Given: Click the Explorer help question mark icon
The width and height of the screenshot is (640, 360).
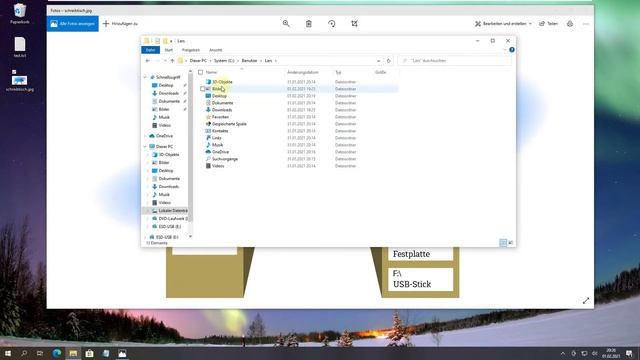Looking at the screenshot, I should 511,50.
